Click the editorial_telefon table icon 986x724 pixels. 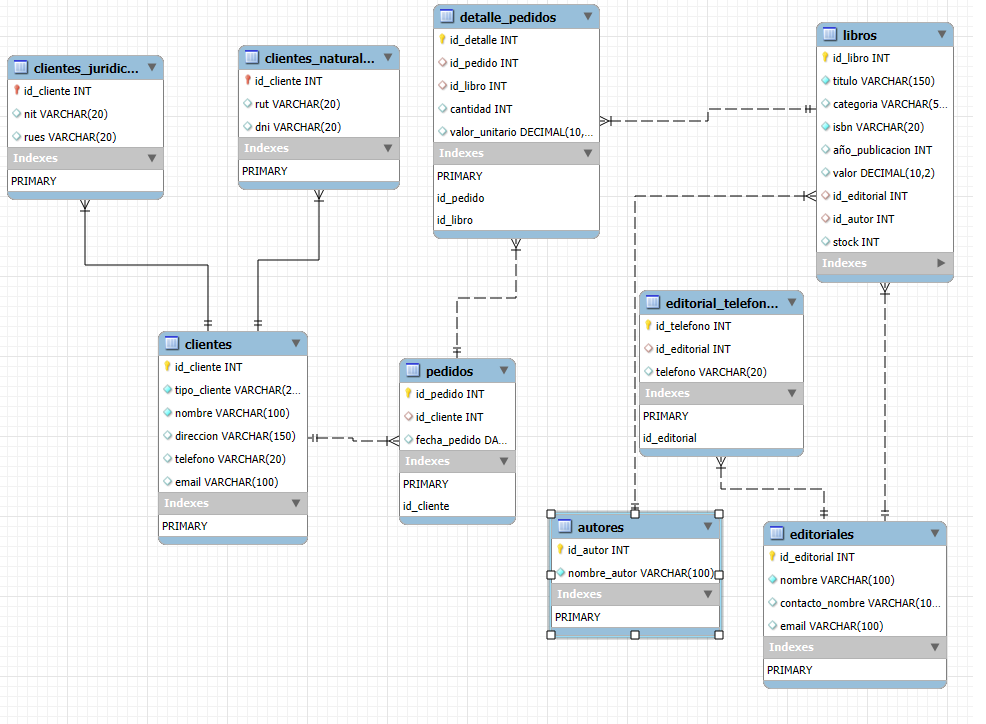(x=653, y=303)
